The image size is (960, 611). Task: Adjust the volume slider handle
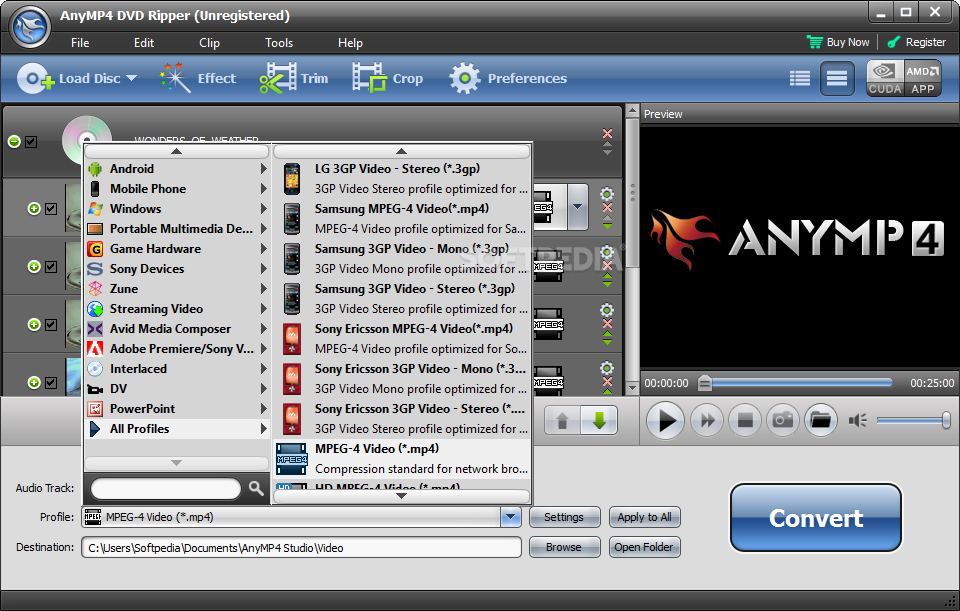click(946, 420)
